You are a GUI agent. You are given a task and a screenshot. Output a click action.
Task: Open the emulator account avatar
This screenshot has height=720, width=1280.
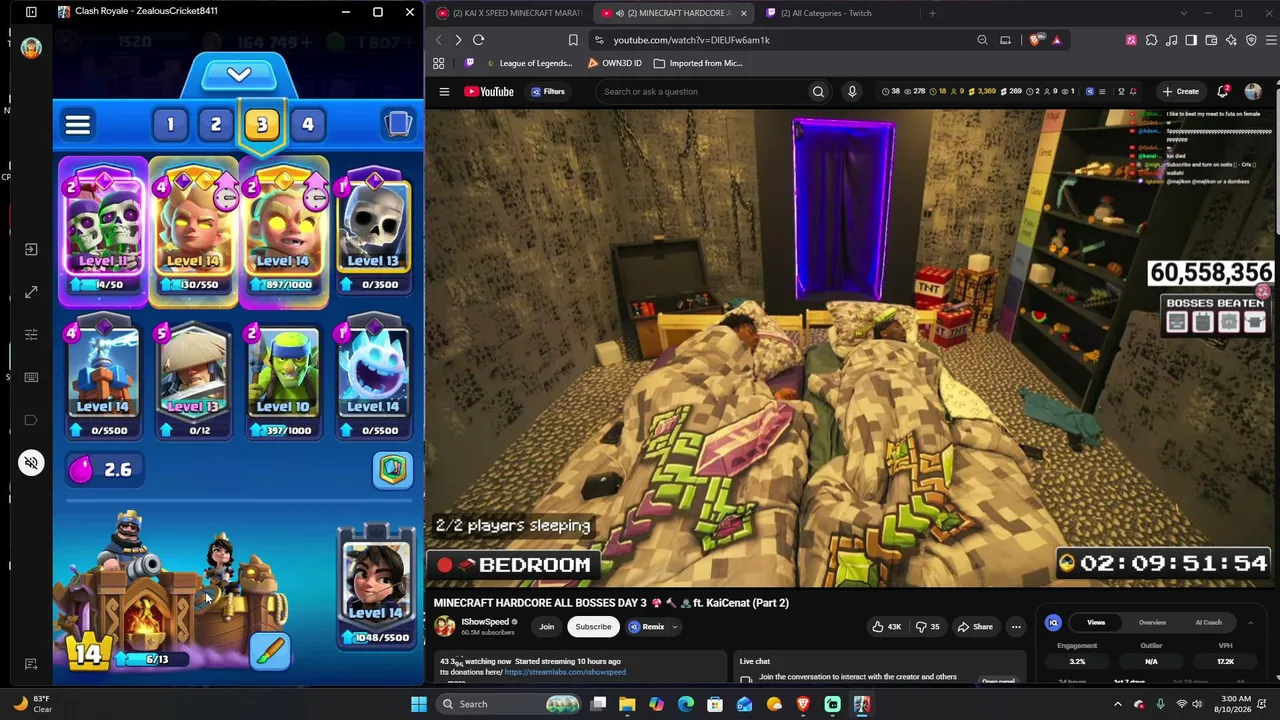pos(31,47)
